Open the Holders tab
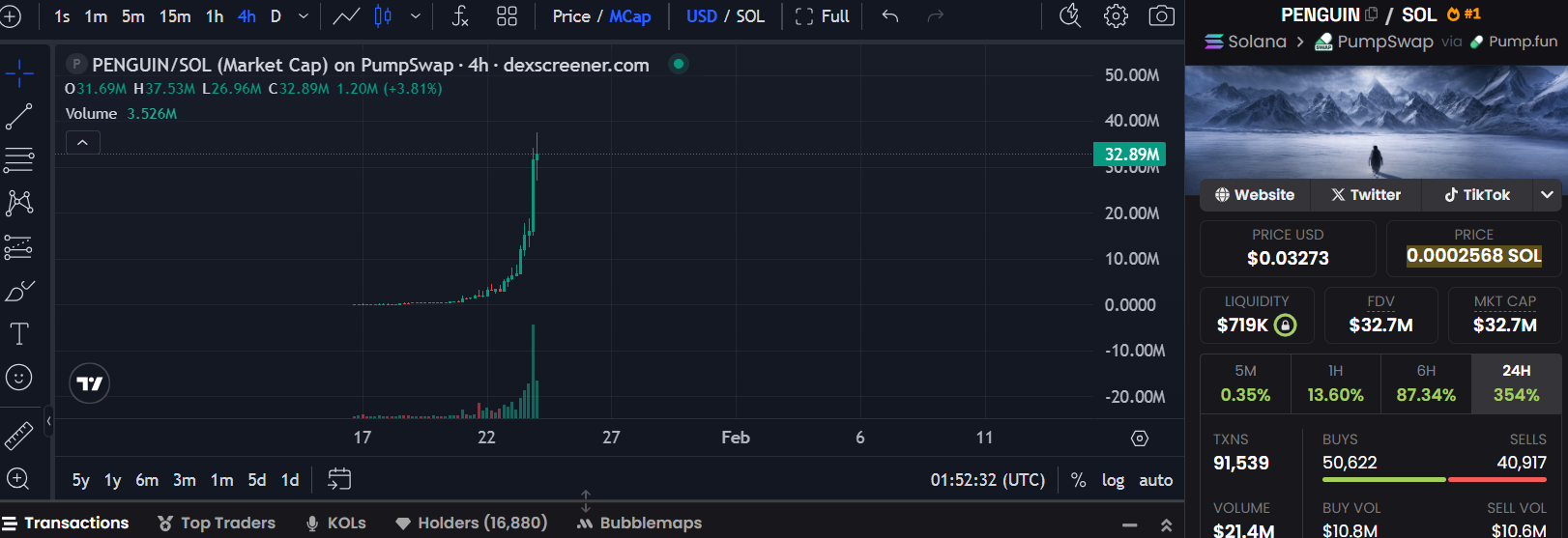 472,523
